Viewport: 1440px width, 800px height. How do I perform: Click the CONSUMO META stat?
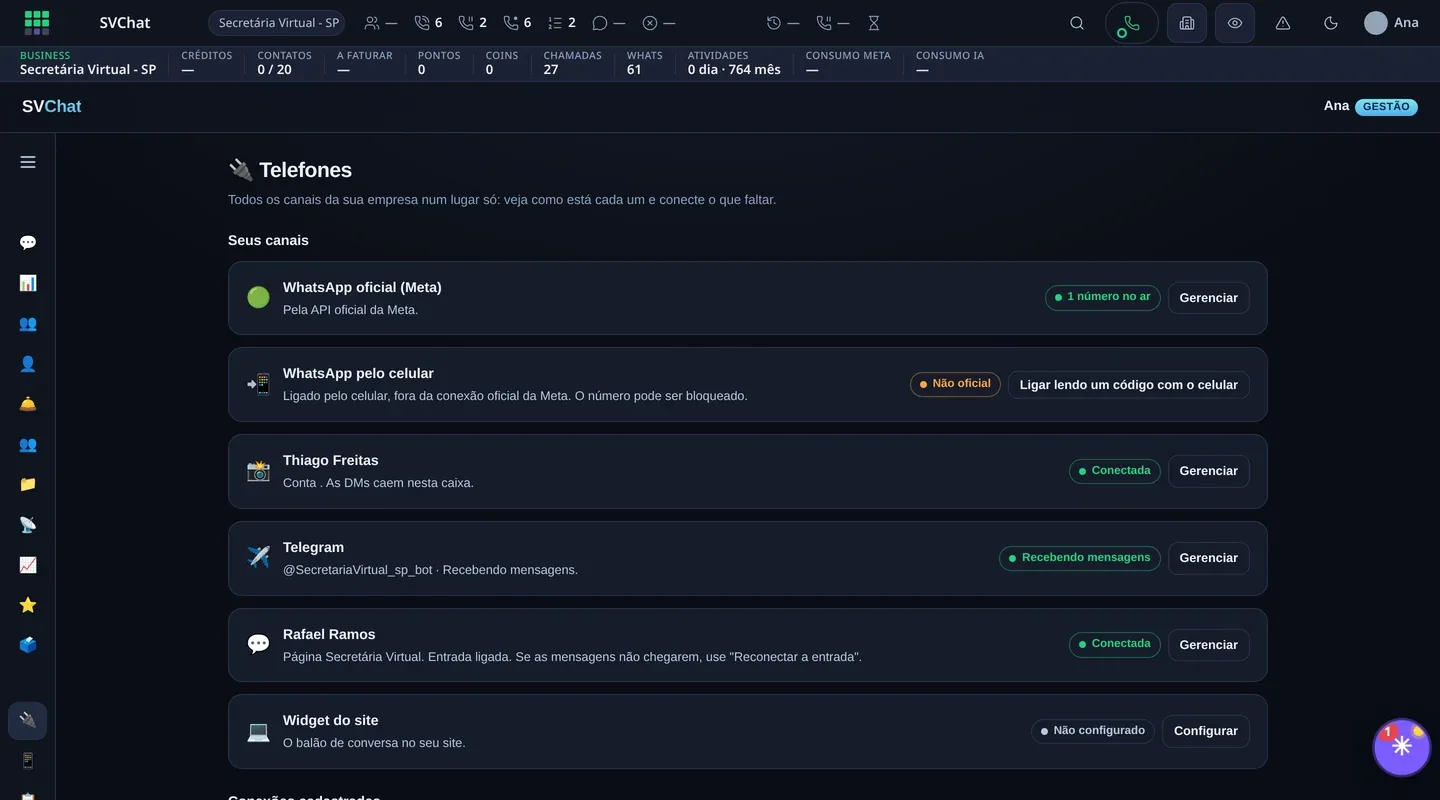point(848,63)
